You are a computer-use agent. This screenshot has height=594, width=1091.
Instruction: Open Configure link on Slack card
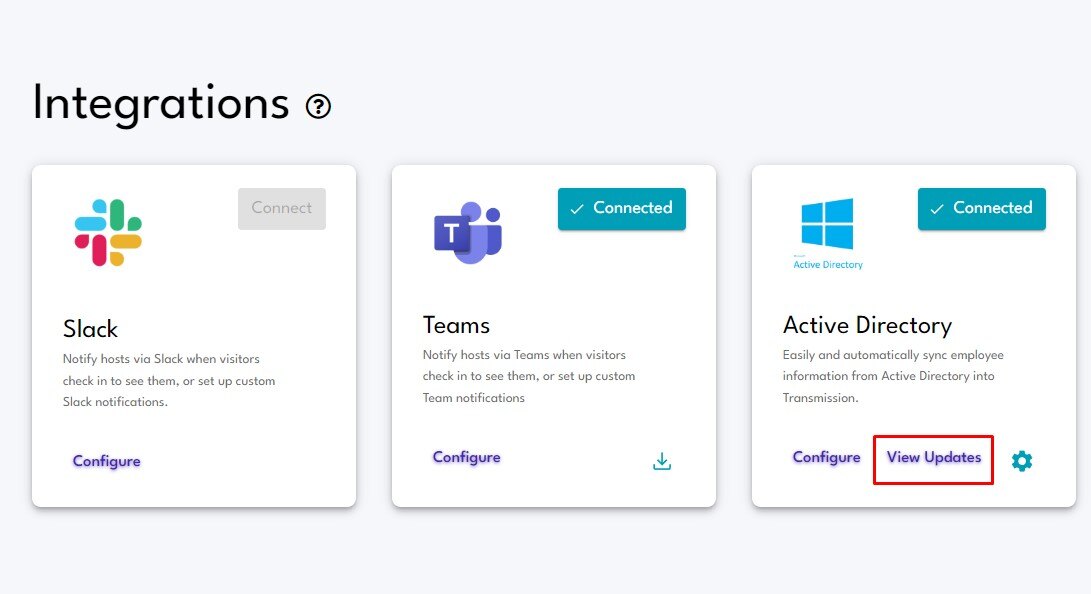click(x=106, y=461)
